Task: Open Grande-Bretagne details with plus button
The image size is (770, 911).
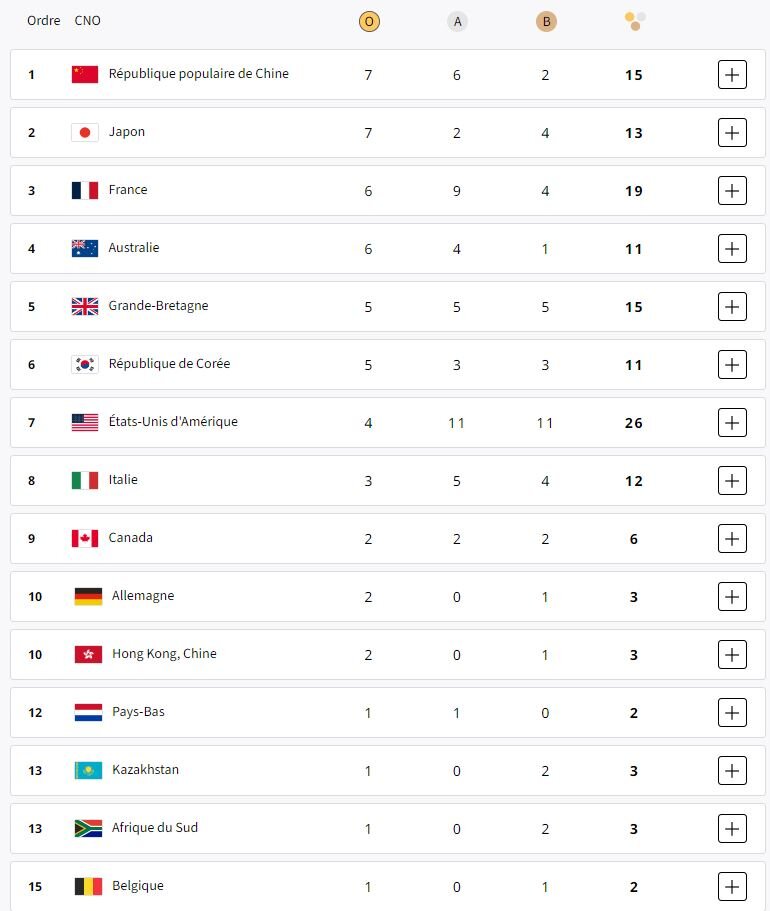Action: coord(732,306)
